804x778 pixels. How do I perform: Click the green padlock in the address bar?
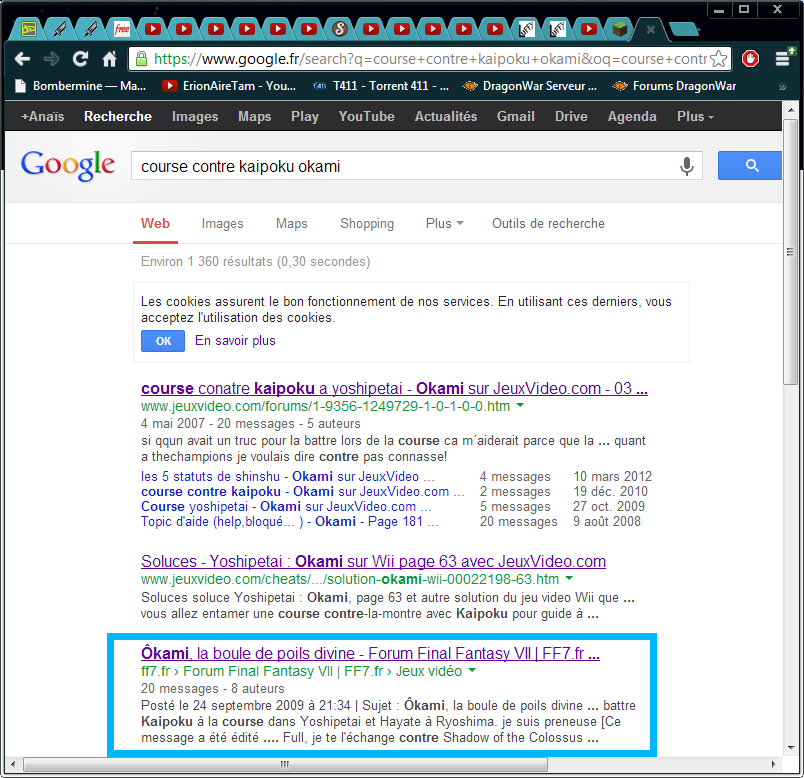click(x=142, y=59)
